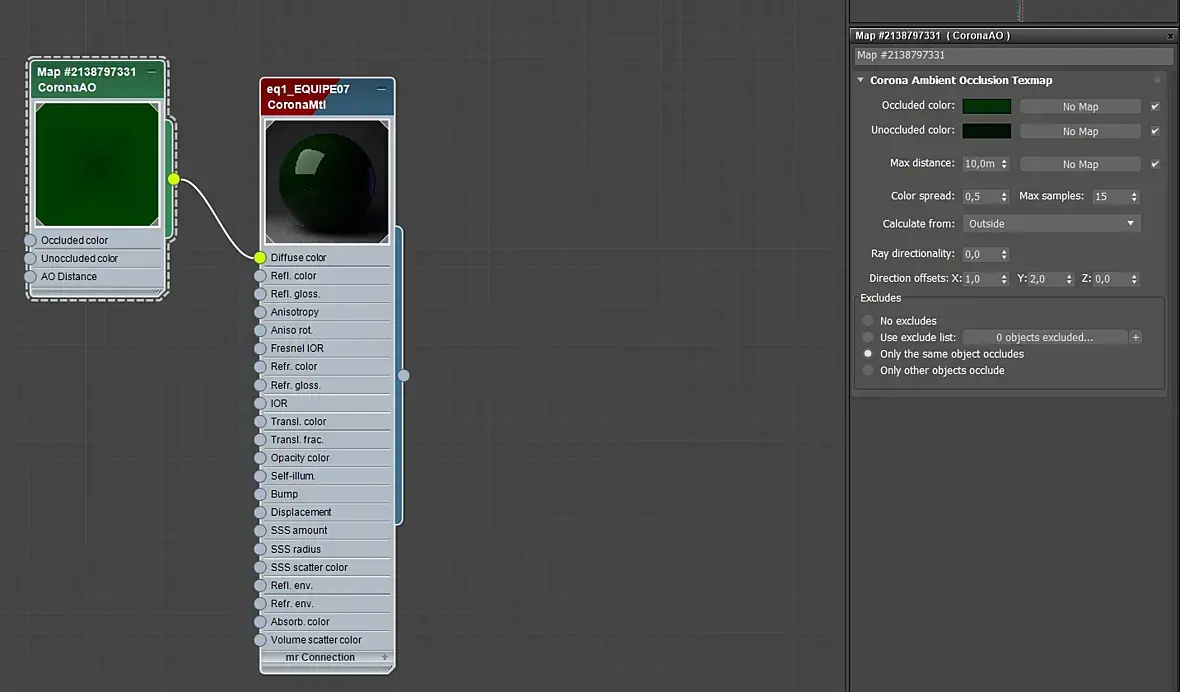Click Anisotropy input socket
This screenshot has height=692, width=1180.
pyautogui.click(x=260, y=311)
